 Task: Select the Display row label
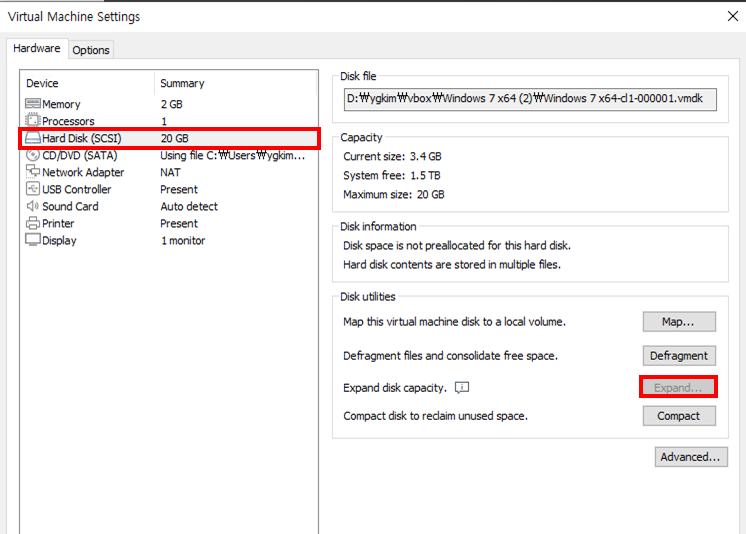[x=59, y=241]
